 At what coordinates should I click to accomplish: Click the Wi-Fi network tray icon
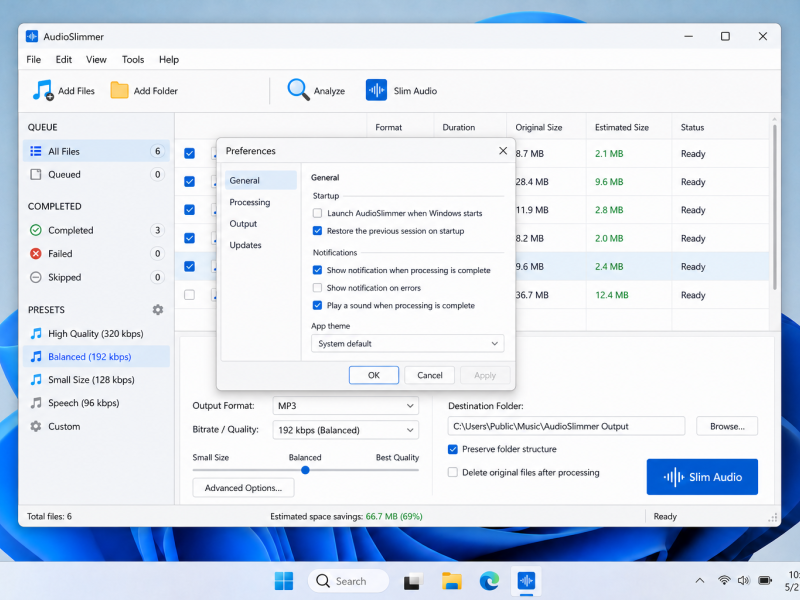[723, 581]
